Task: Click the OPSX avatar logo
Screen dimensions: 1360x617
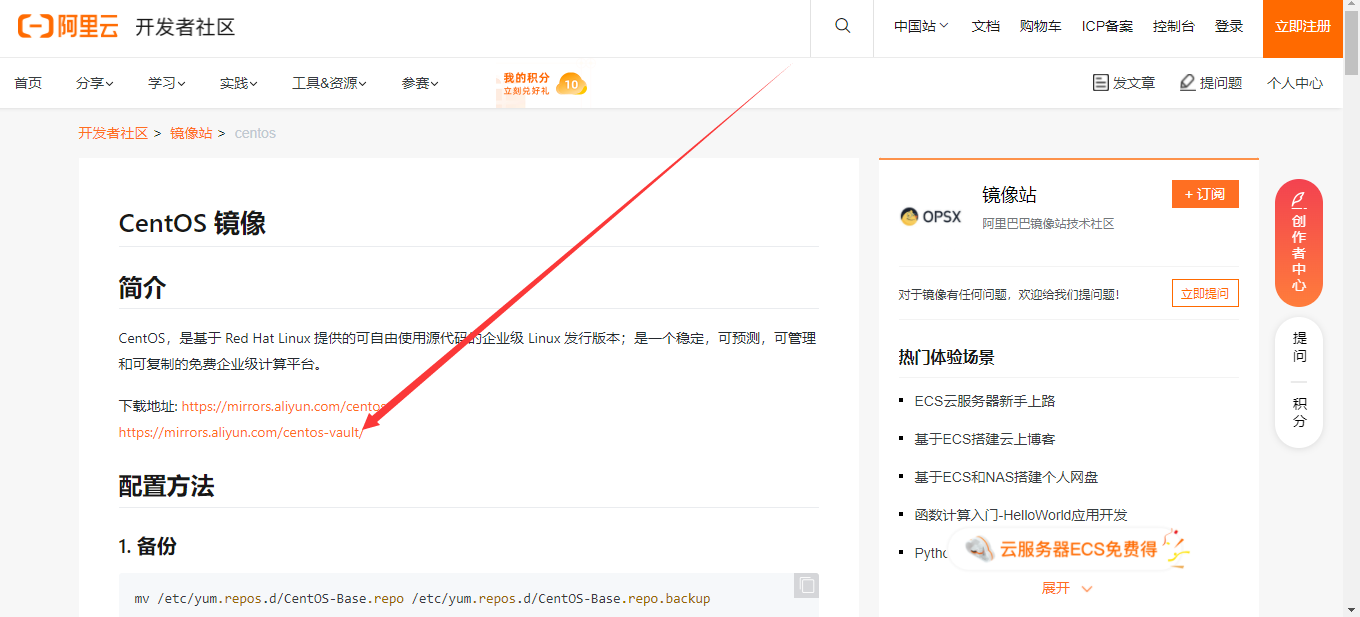Action: pos(931,216)
